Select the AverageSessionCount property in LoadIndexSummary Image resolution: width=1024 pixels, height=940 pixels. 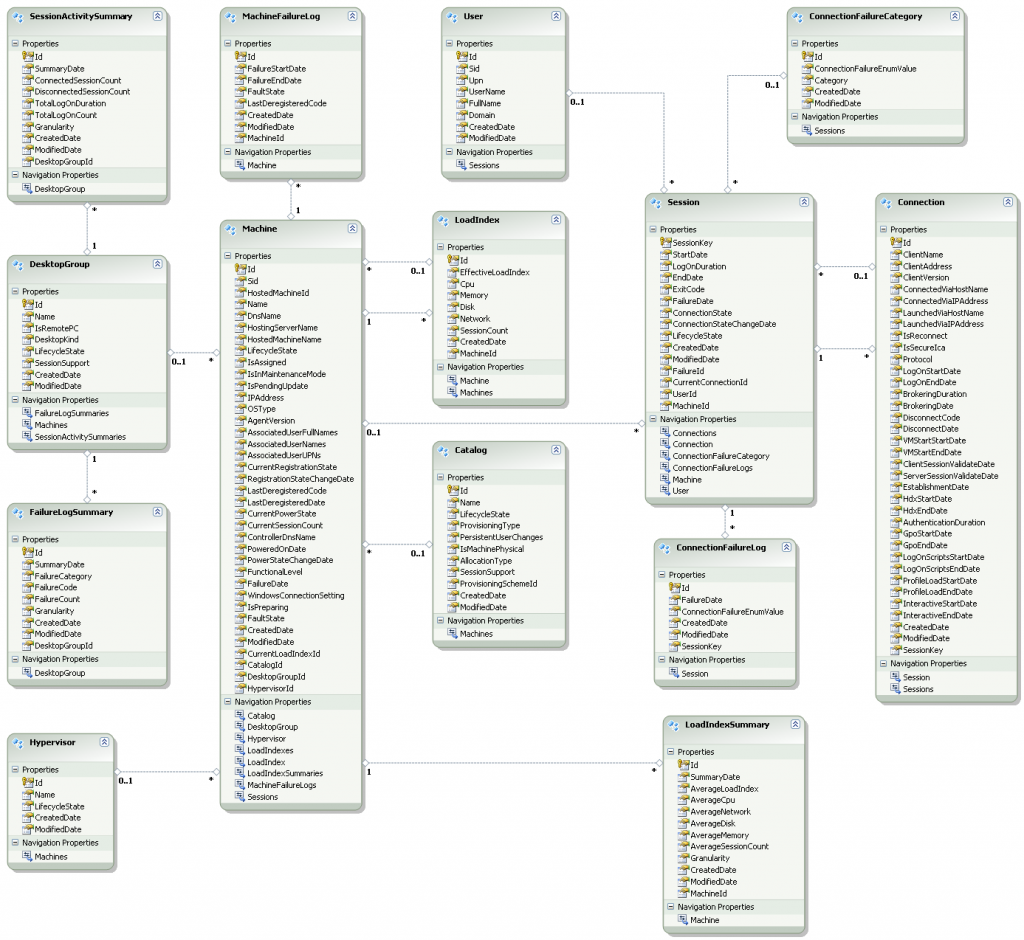click(729, 846)
